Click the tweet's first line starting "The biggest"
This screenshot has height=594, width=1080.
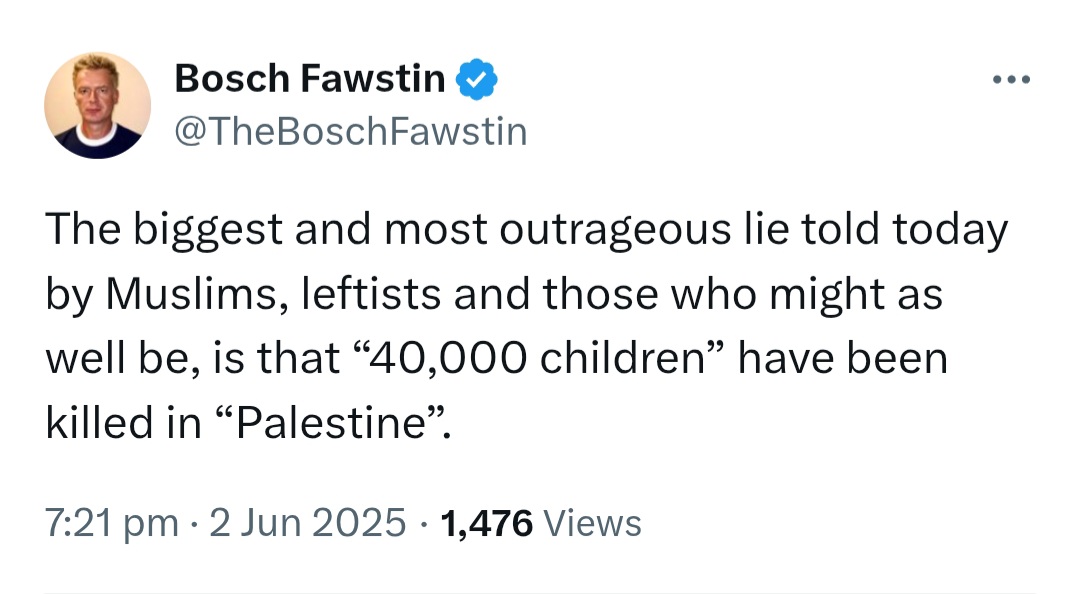click(526, 230)
